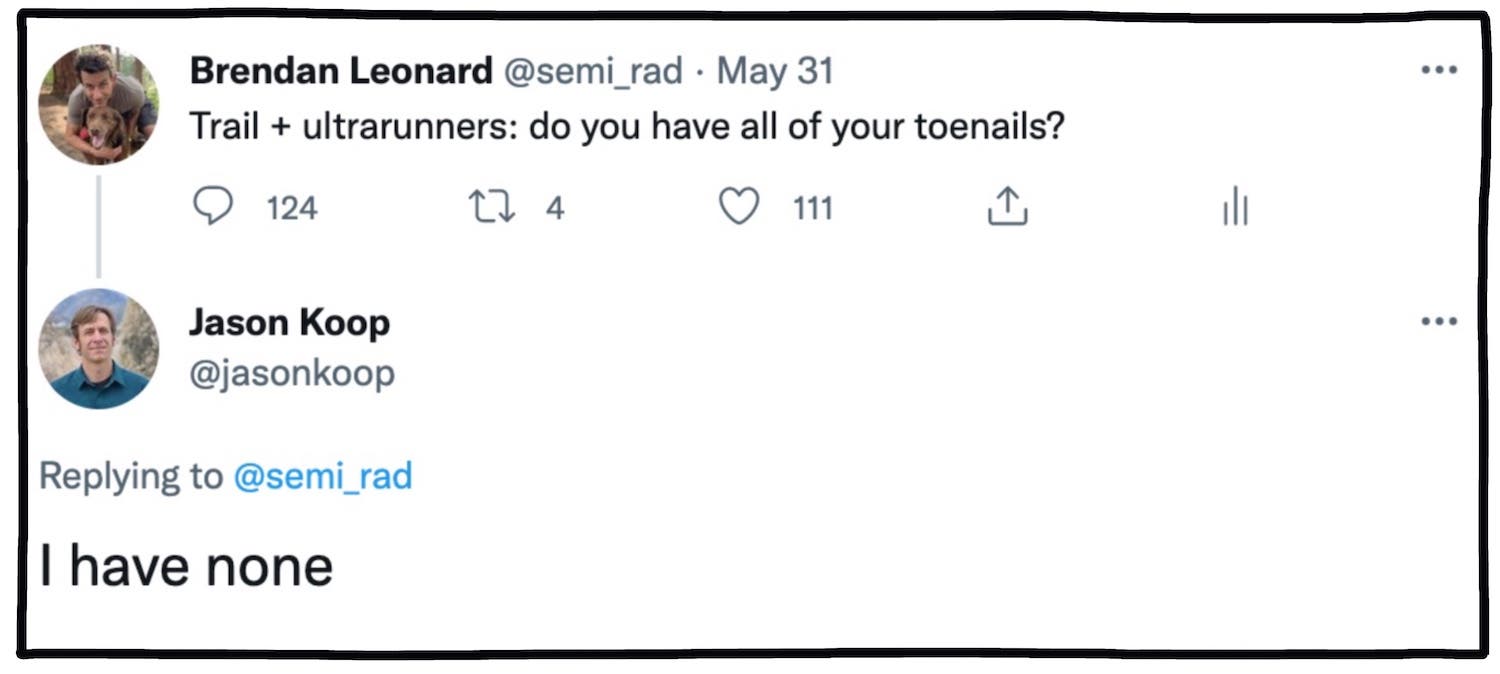1500x674 pixels.
Task: Click the reply speech bubble icon
Action: pos(212,207)
